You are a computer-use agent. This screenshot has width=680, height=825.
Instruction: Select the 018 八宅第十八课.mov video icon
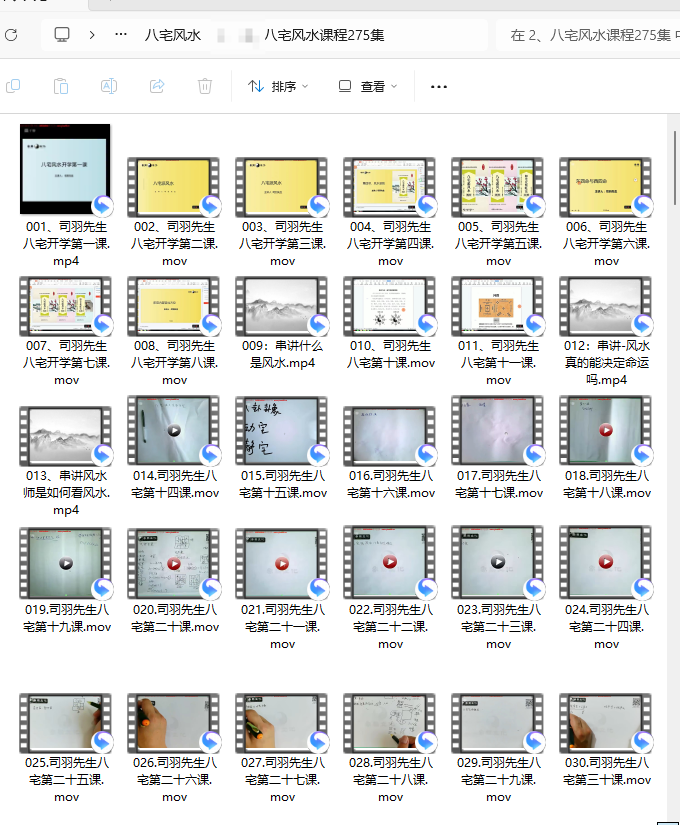(605, 430)
